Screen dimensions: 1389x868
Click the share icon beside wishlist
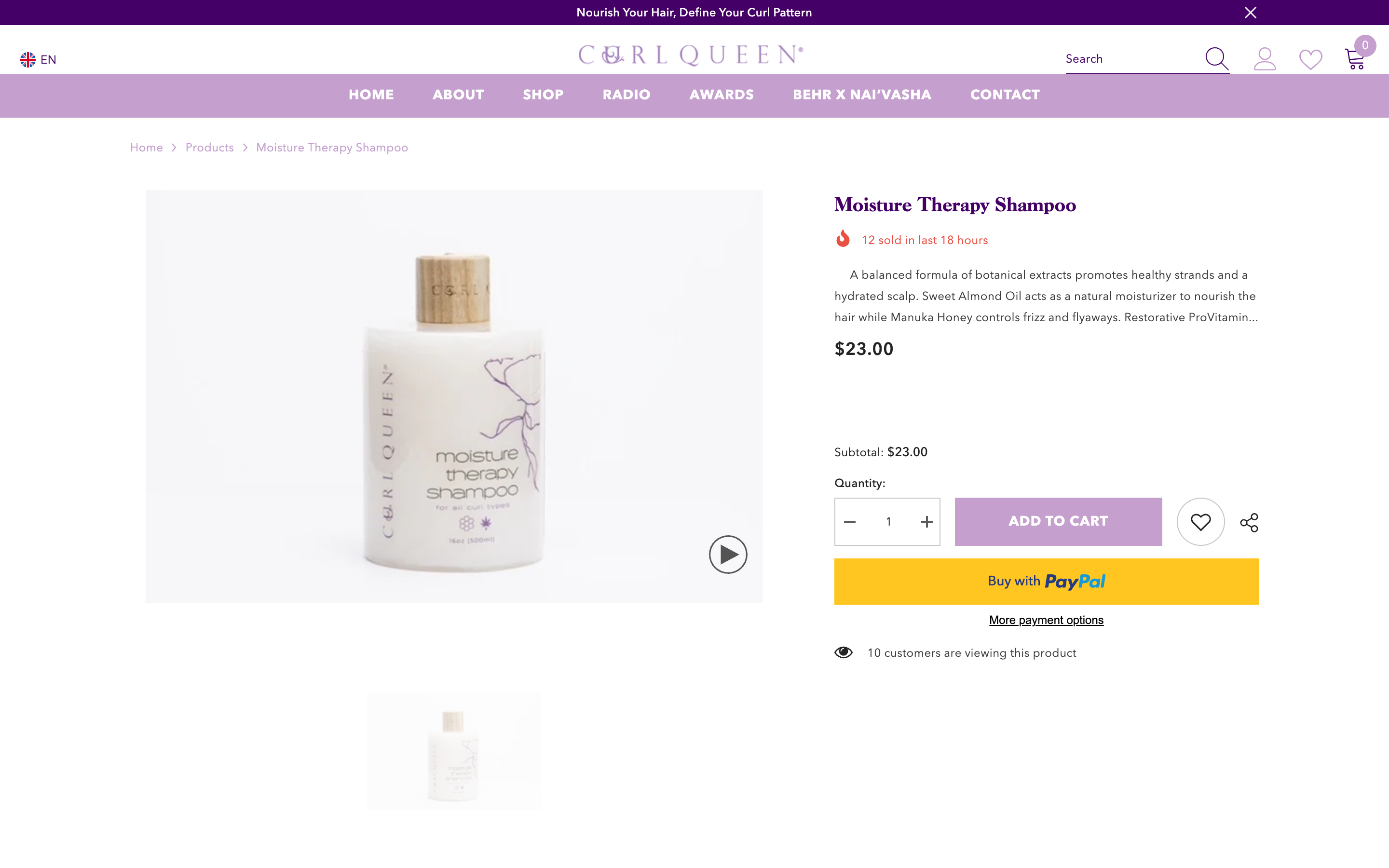pos(1249,522)
